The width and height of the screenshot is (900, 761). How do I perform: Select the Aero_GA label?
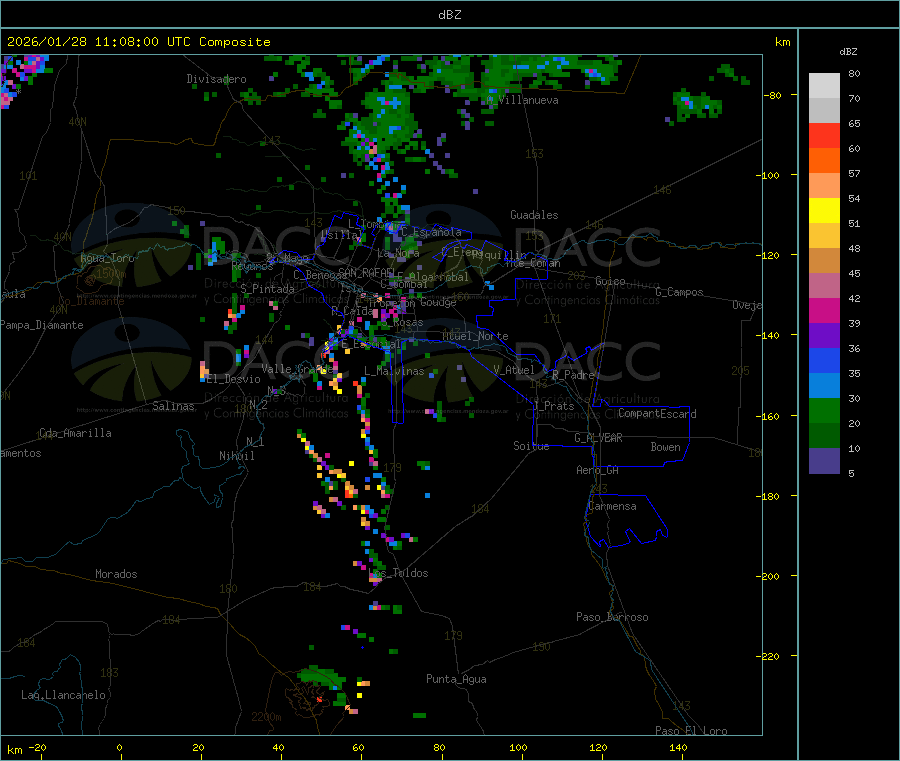click(x=598, y=470)
